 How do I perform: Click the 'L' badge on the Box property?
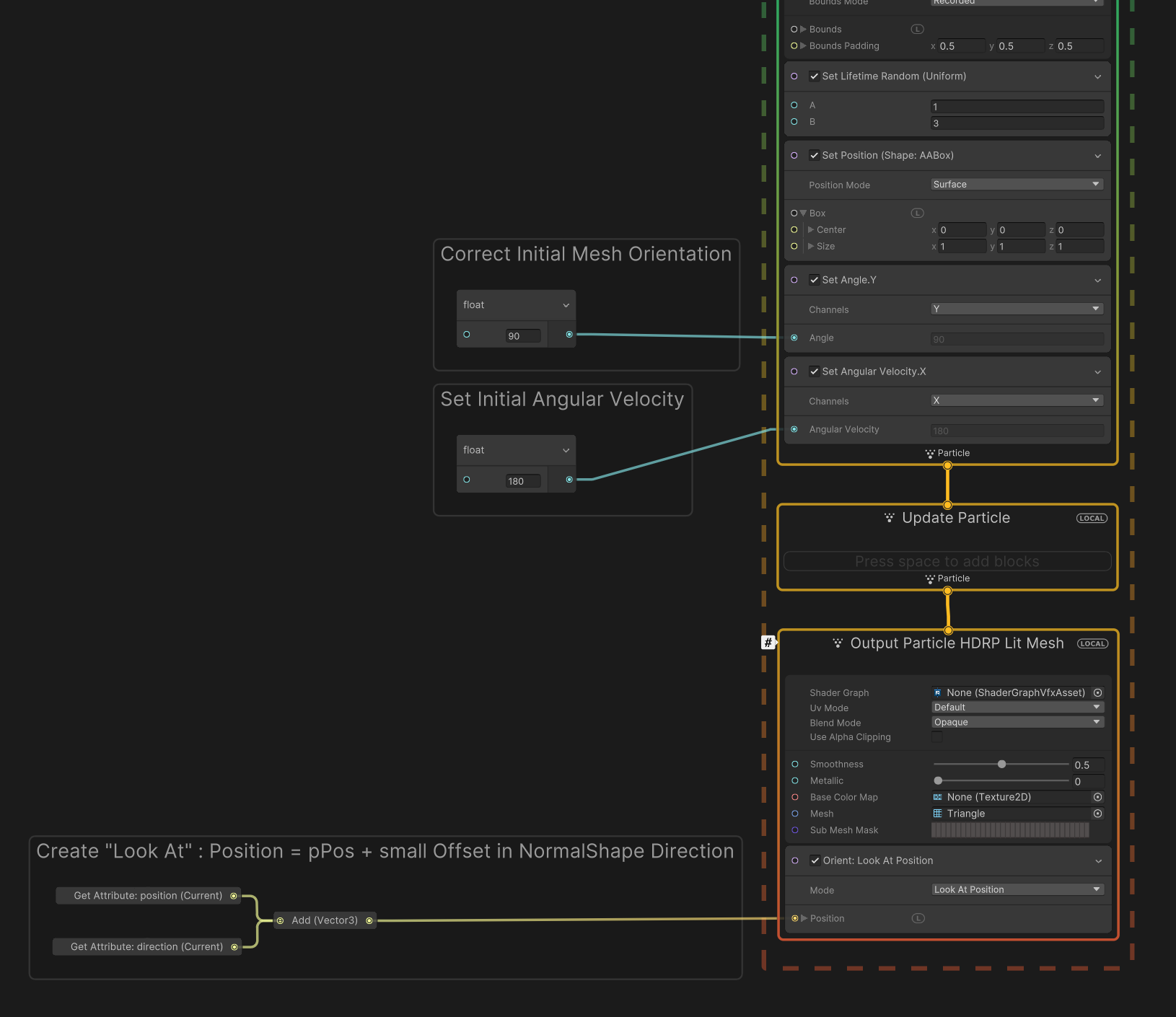point(917,213)
